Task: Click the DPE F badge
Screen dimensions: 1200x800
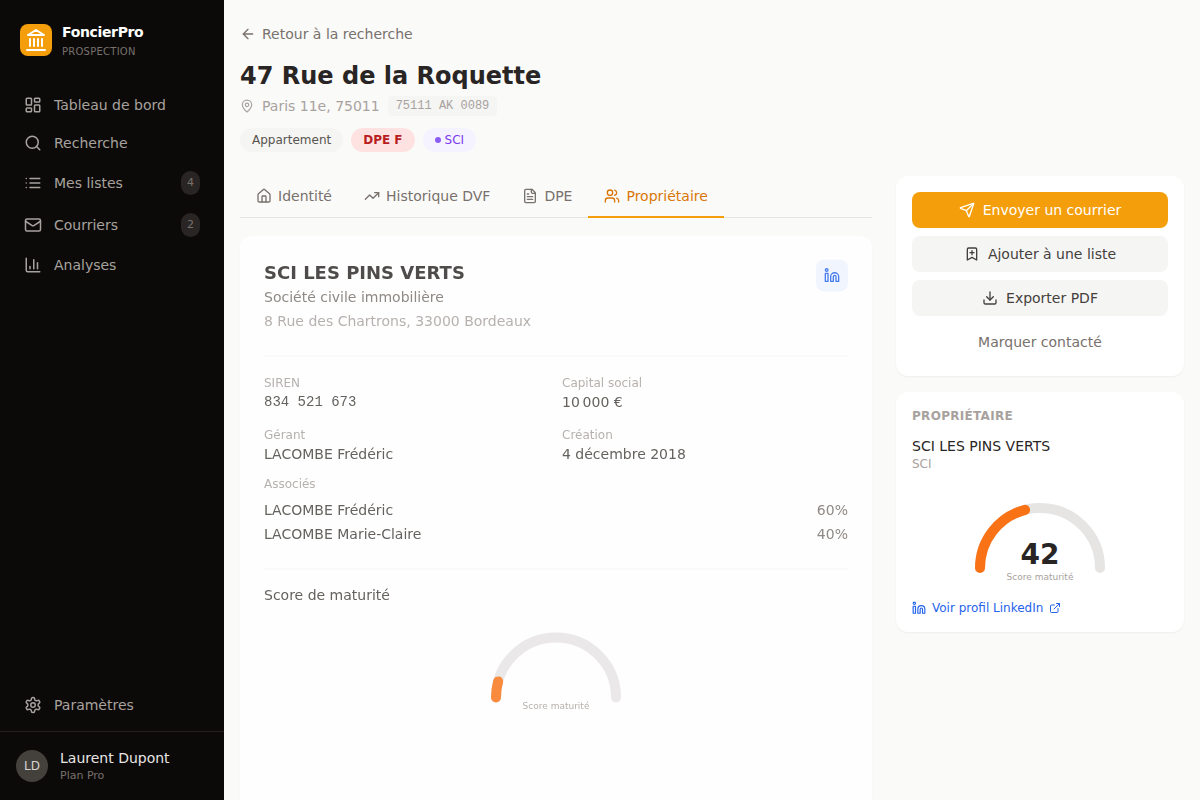Action: click(383, 140)
